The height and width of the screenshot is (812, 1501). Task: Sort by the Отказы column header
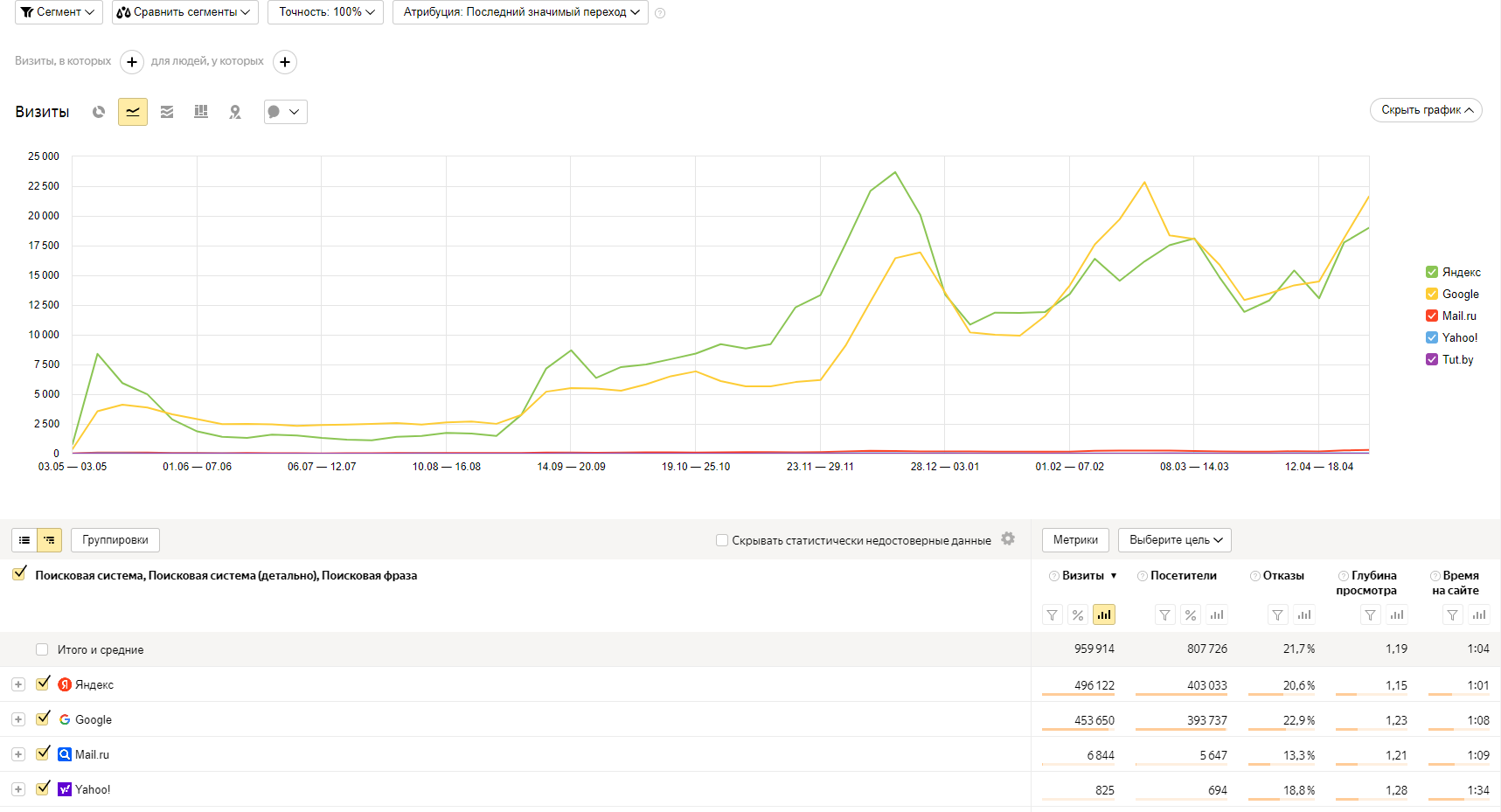[1282, 576]
